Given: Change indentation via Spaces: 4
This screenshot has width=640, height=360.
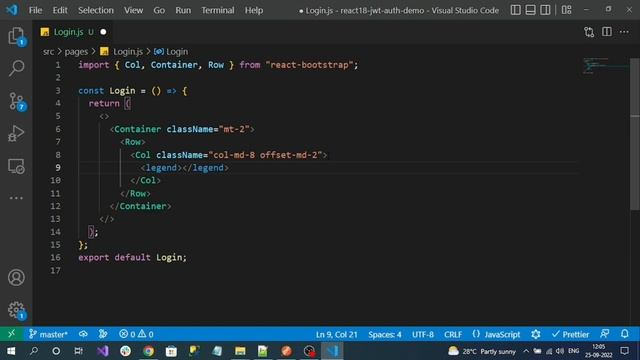Looking at the screenshot, I should point(385,334).
